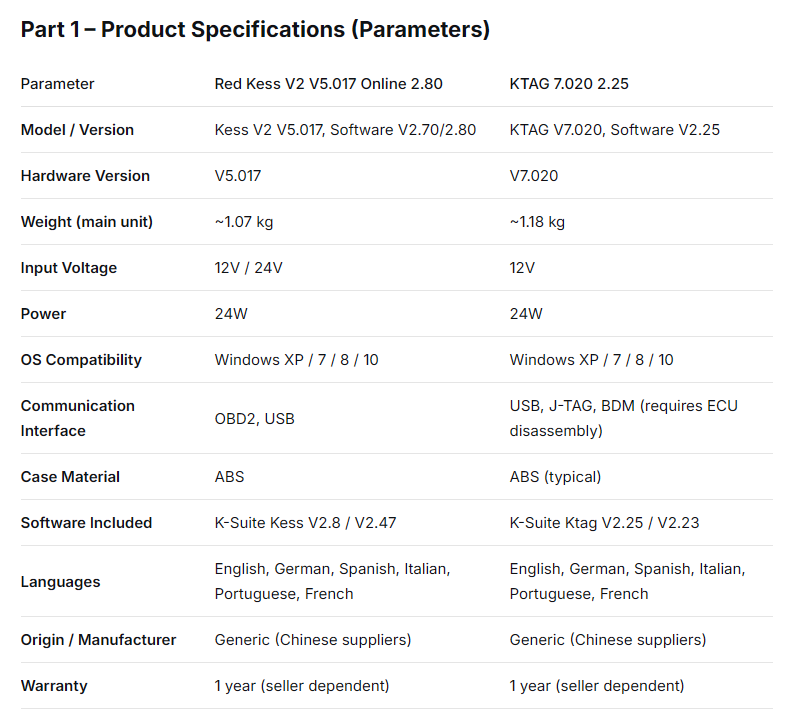Screen dimensions: 790x718
Task: Click the Weight (main unit) label
Action: [x=87, y=222]
